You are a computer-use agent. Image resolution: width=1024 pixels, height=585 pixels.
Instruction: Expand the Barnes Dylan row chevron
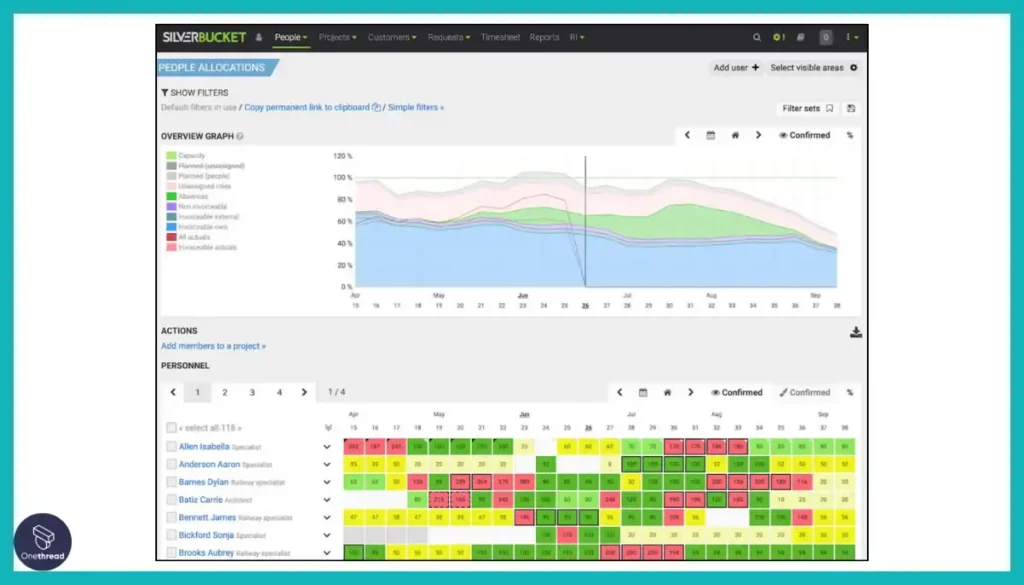click(x=327, y=482)
